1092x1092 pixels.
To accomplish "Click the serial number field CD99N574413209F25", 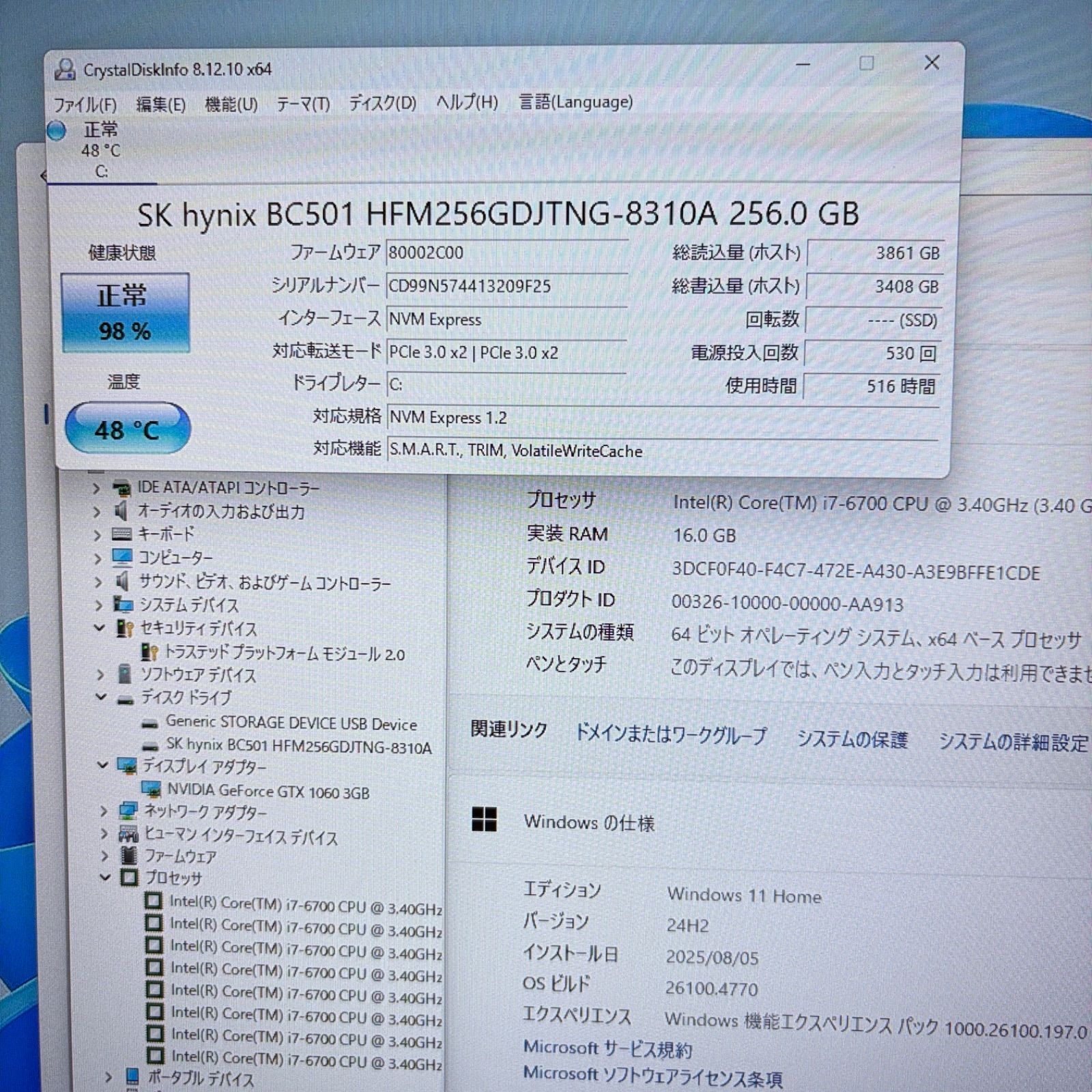I will (506, 286).
